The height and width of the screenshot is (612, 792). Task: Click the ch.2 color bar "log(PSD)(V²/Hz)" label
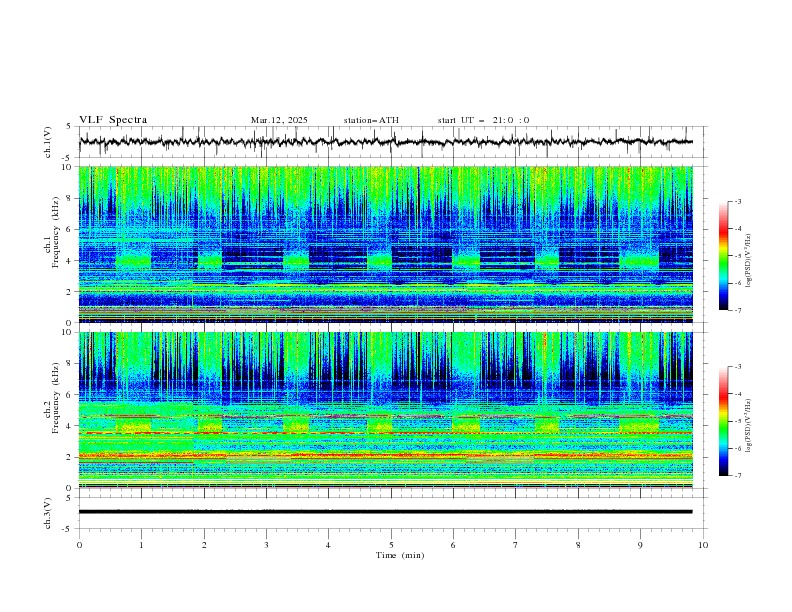click(x=749, y=426)
